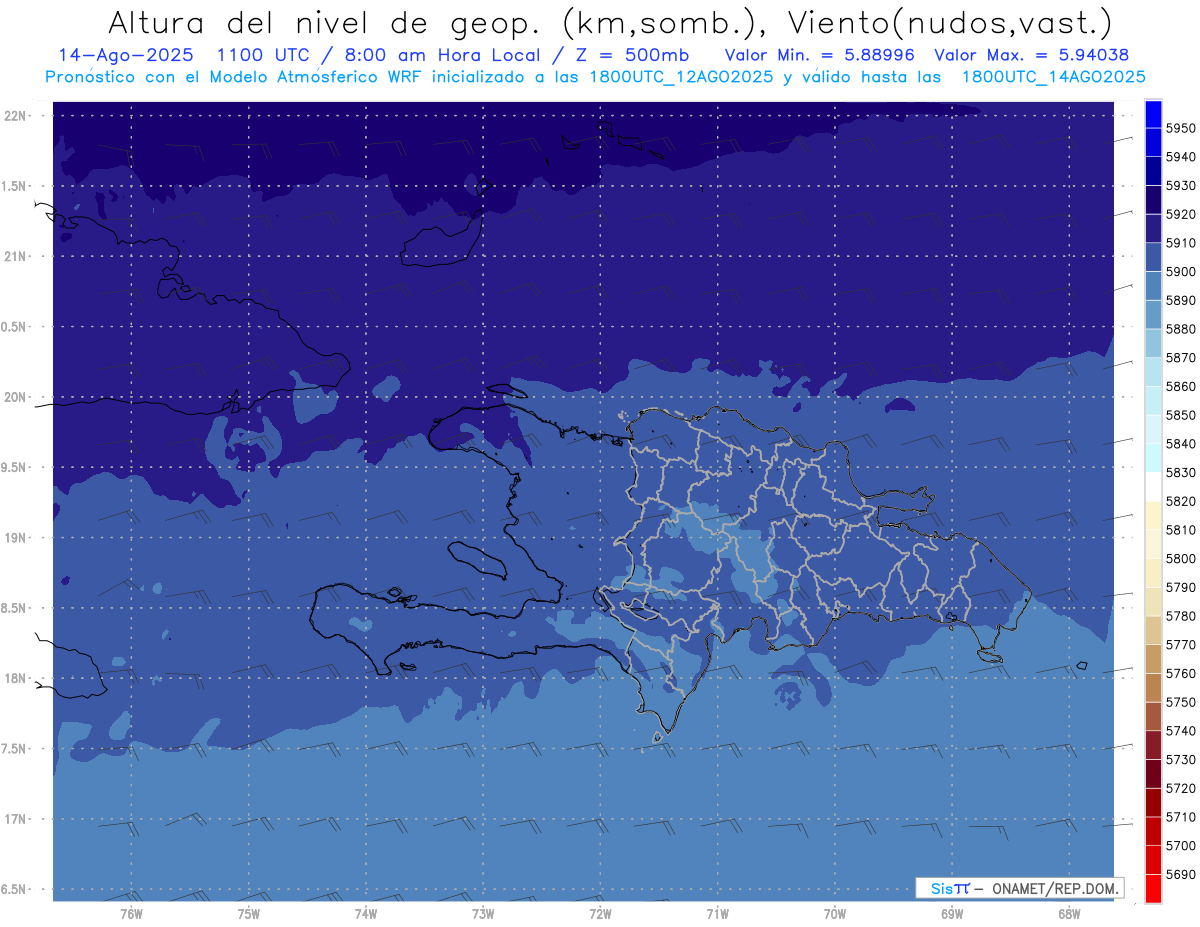This screenshot has width=1200, height=927.
Task: Select the 76W longitude tick label
Action: tap(131, 914)
